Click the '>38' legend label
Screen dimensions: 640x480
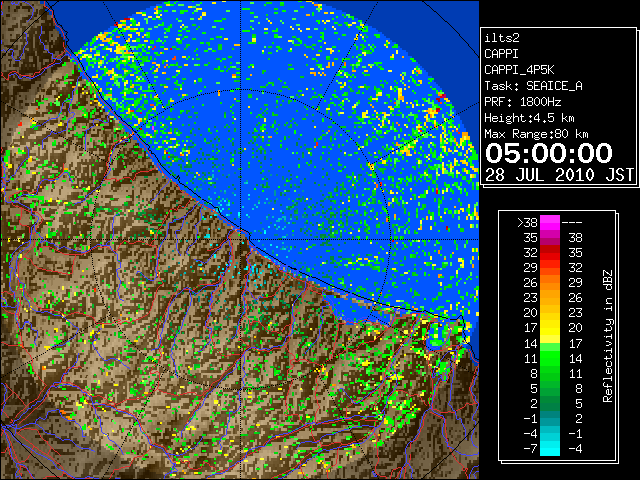click(x=527, y=223)
